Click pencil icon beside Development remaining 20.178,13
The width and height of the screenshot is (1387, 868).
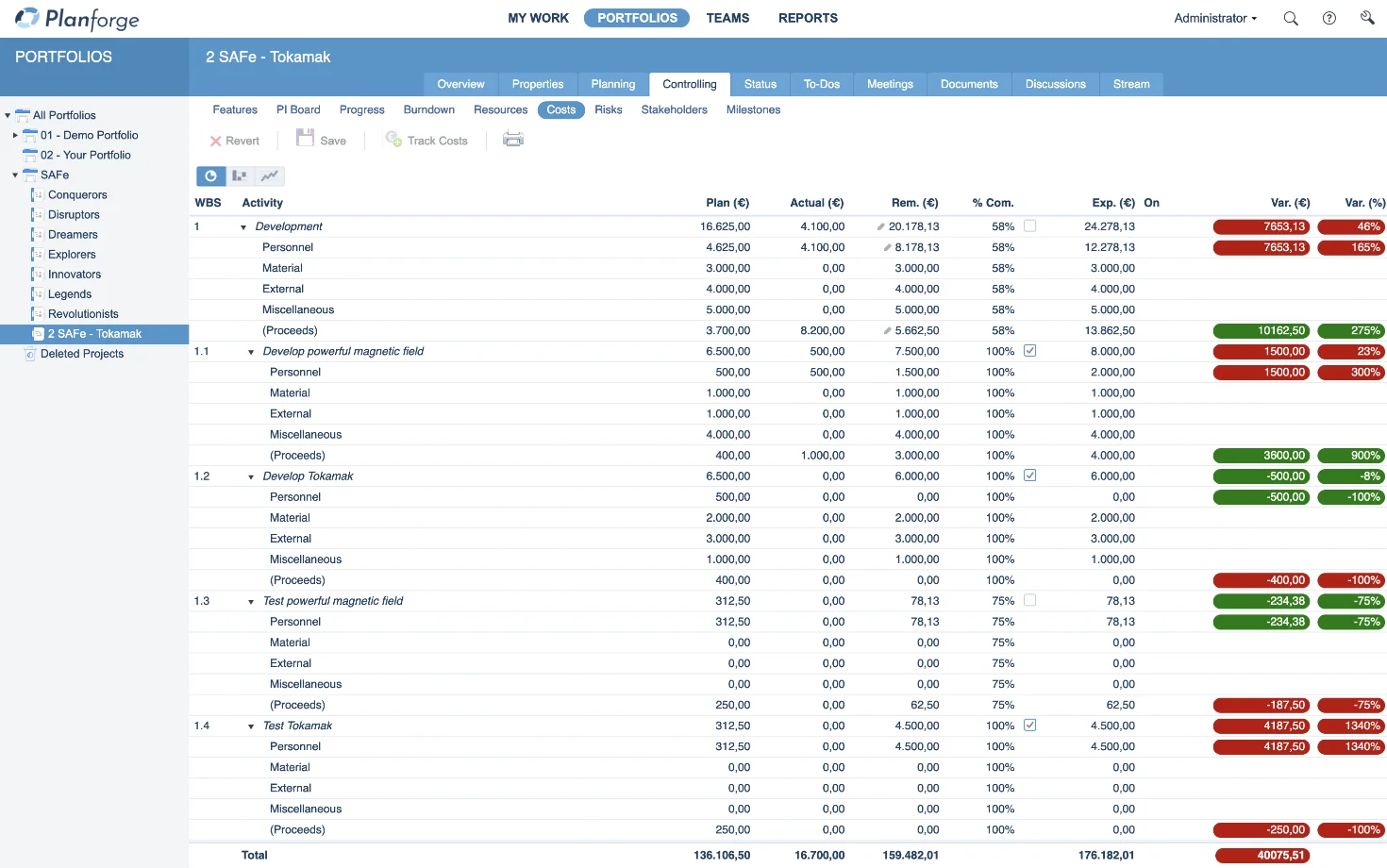click(880, 226)
